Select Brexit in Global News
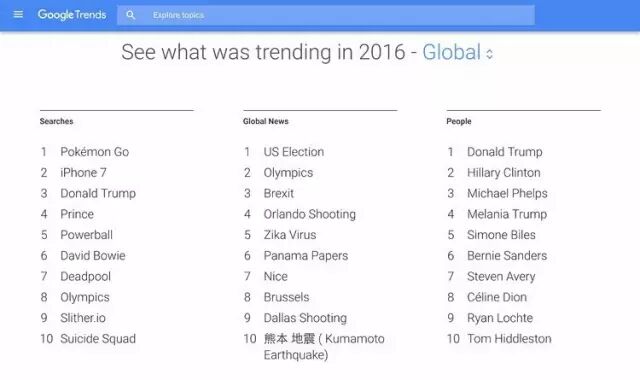The image size is (640, 380). 279,193
